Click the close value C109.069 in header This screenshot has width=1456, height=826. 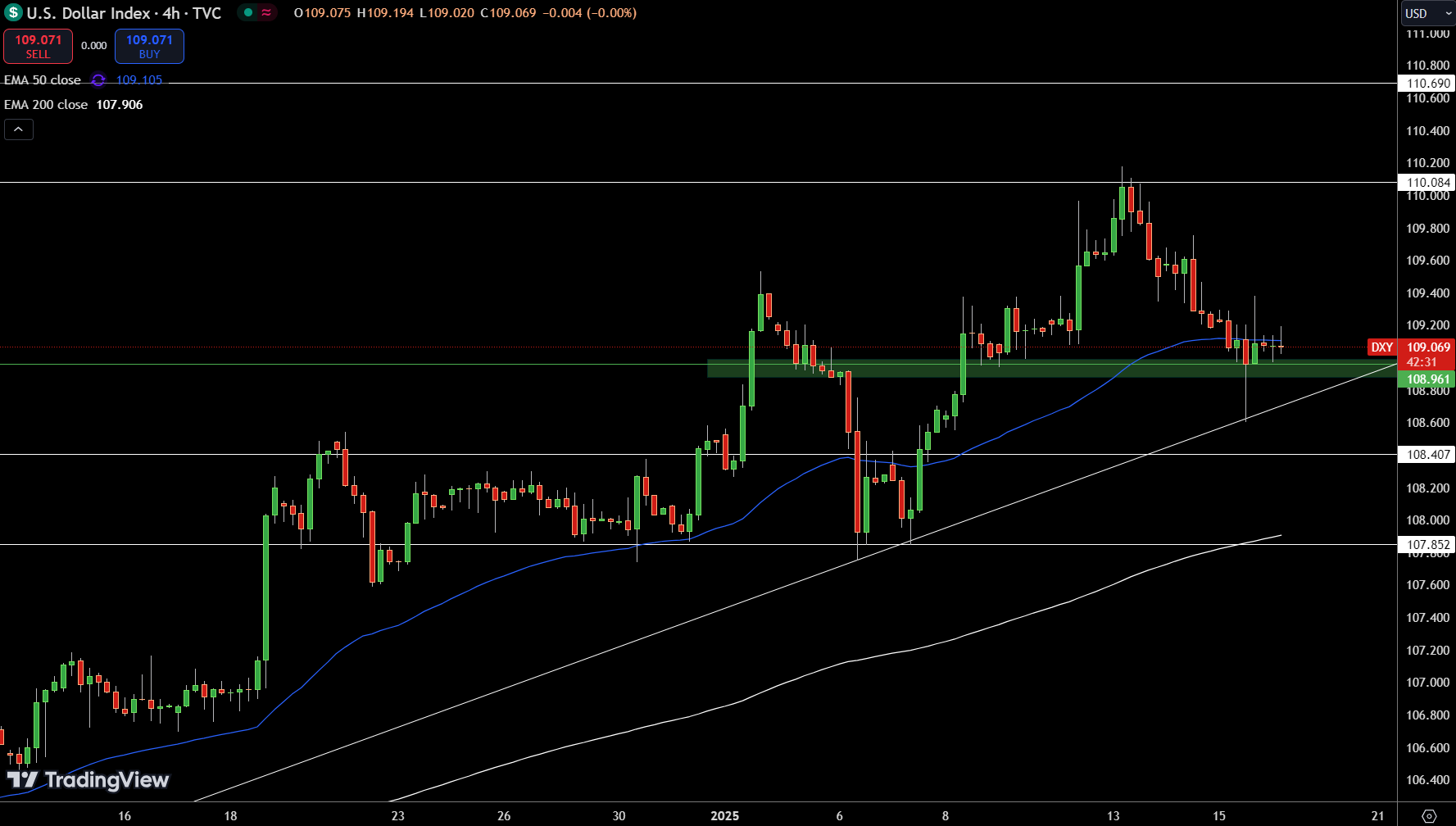point(508,13)
